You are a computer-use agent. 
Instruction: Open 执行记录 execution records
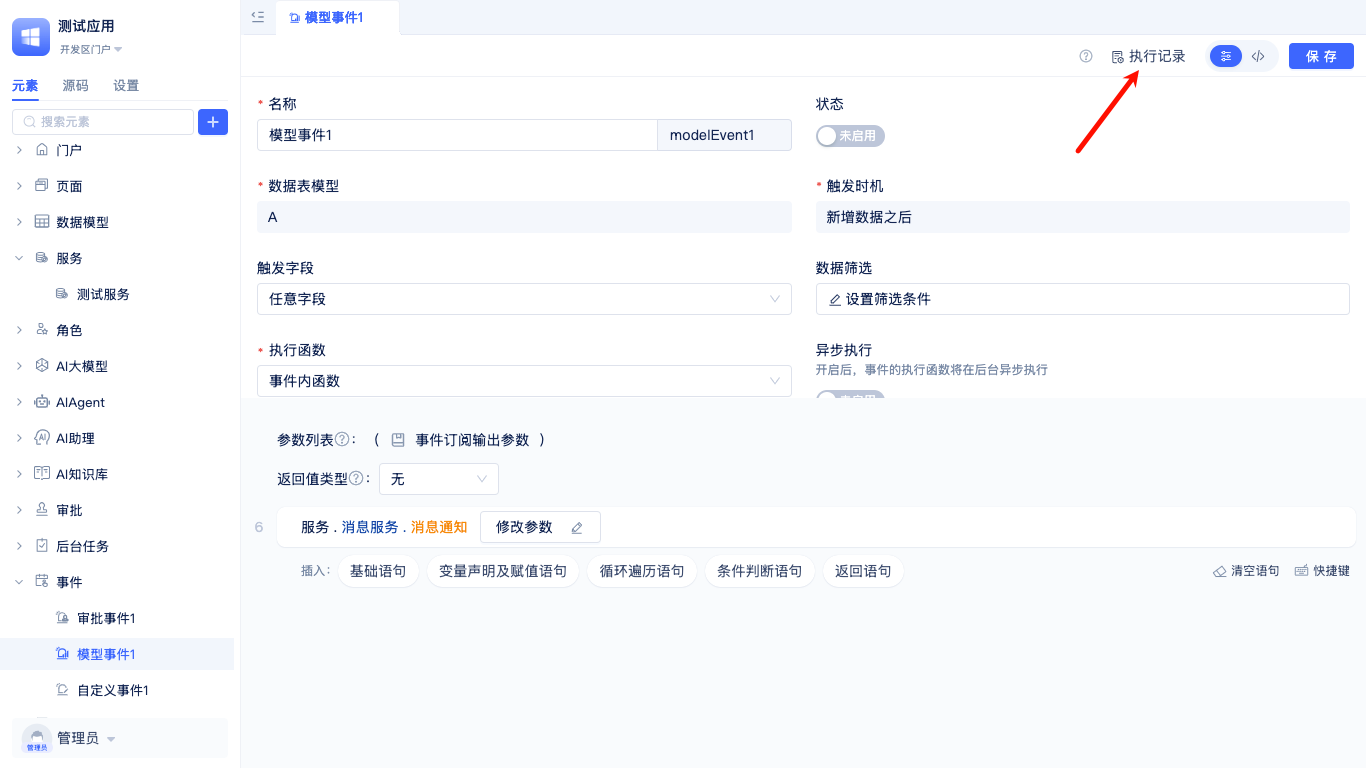1148,56
